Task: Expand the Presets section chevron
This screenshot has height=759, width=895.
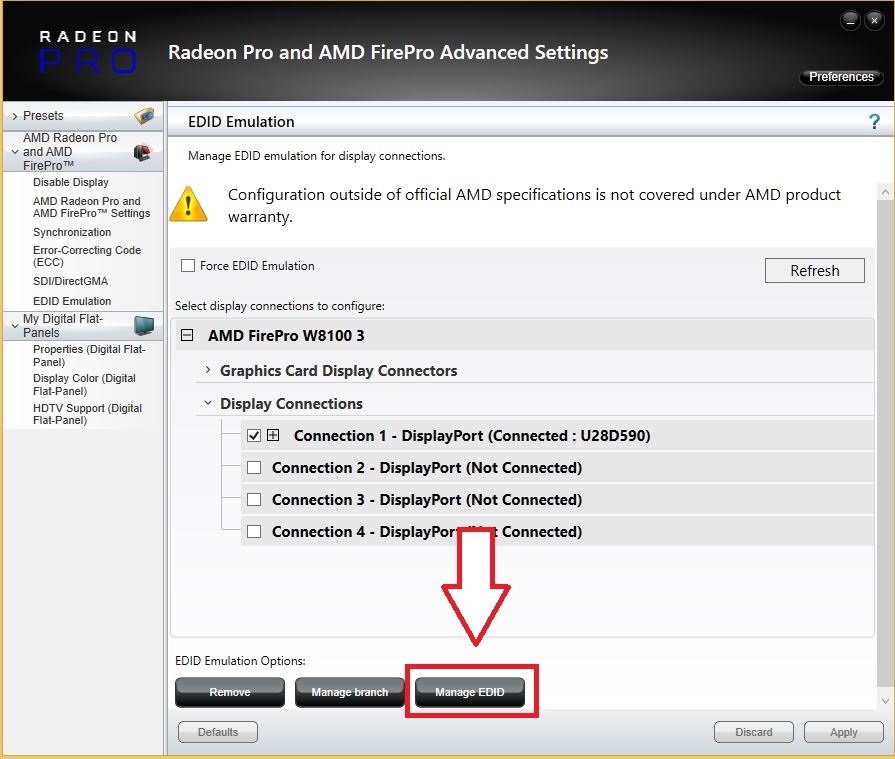Action: (x=15, y=116)
